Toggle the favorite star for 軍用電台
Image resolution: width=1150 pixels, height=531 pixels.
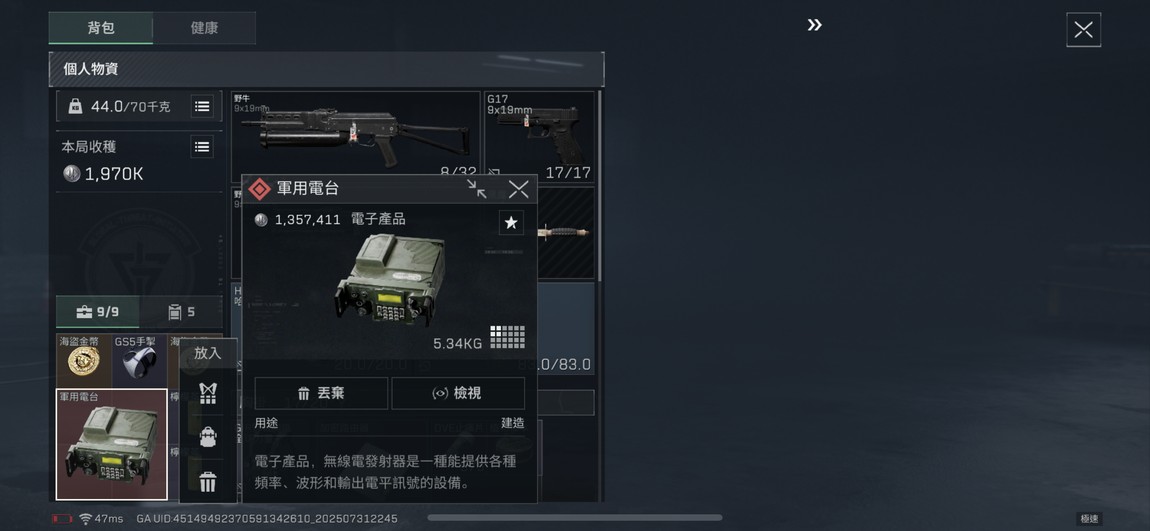click(511, 223)
